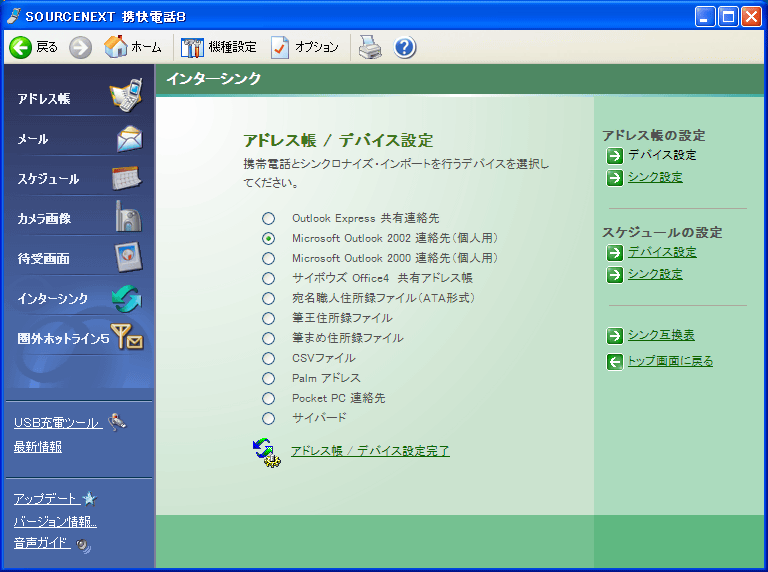Click arrow icon beside アドレス帳の設定 シンク設定
This screenshot has width=768, height=572.
point(615,178)
